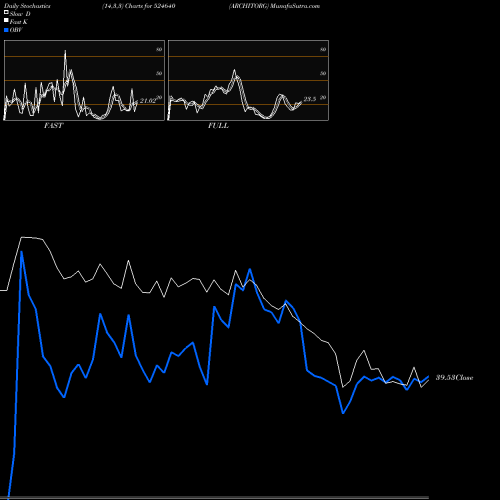This screenshot has width=500, height=500.
Task: Click the 50 level label in FULL chart
Action: pyautogui.click(x=323, y=73)
